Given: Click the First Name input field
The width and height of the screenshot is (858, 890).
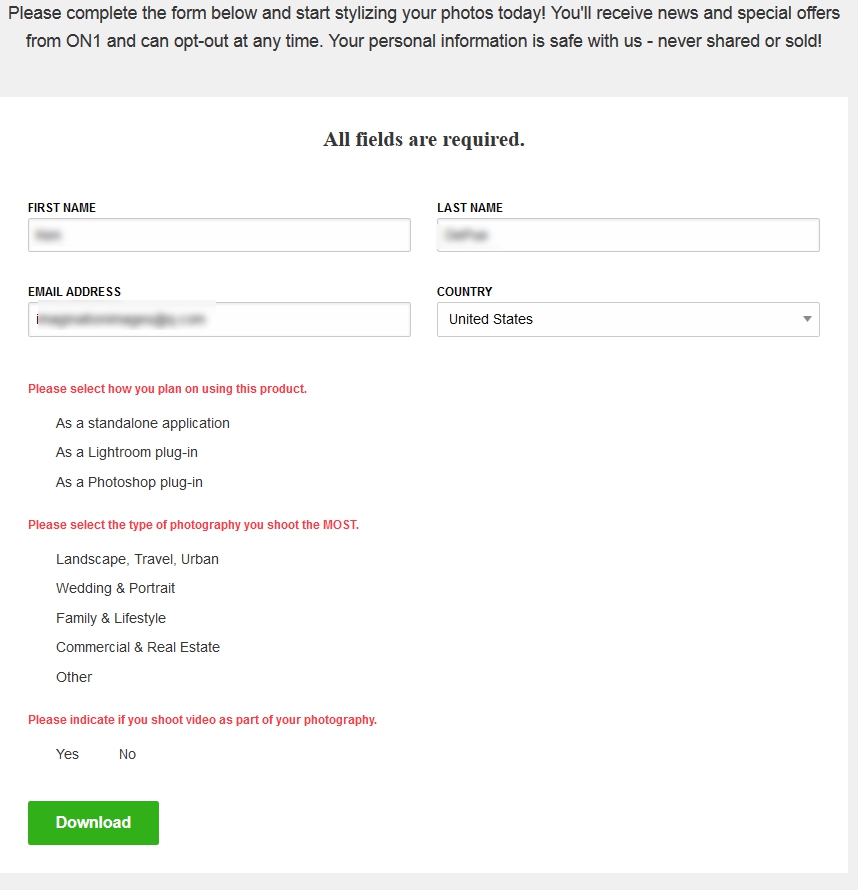Looking at the screenshot, I should 219,235.
